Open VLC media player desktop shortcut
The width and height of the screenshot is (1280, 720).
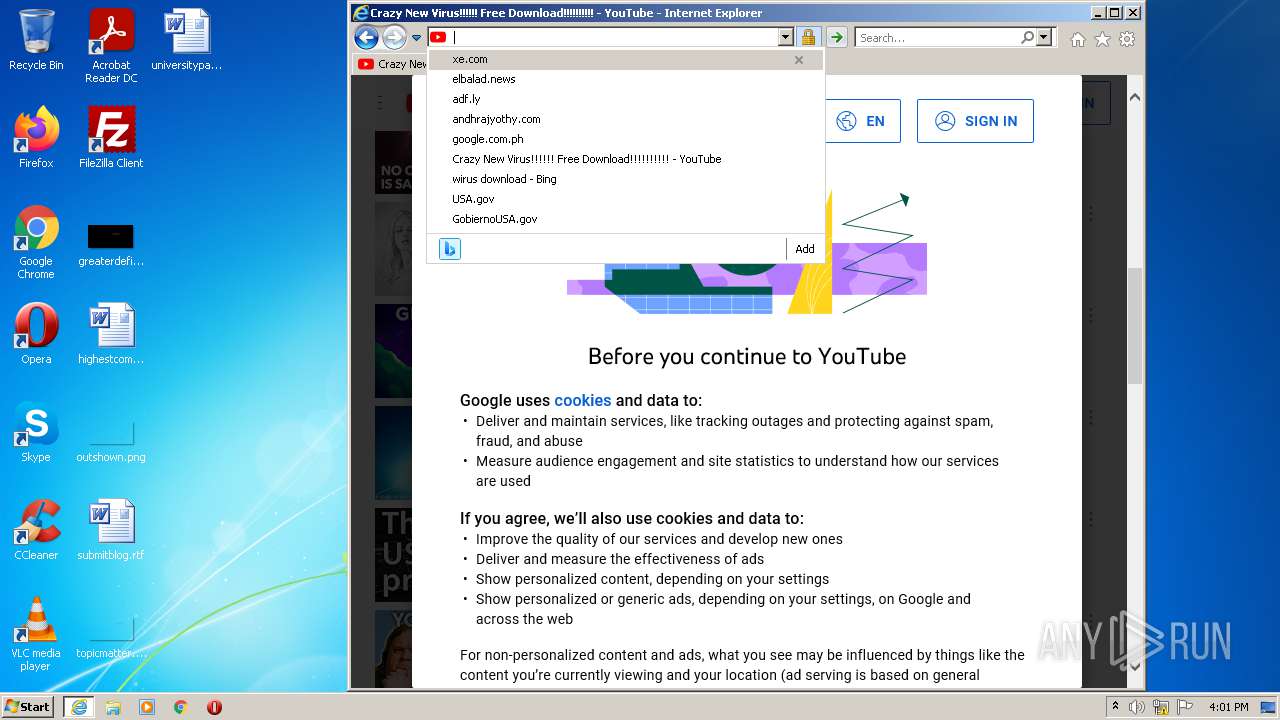[x=36, y=634]
